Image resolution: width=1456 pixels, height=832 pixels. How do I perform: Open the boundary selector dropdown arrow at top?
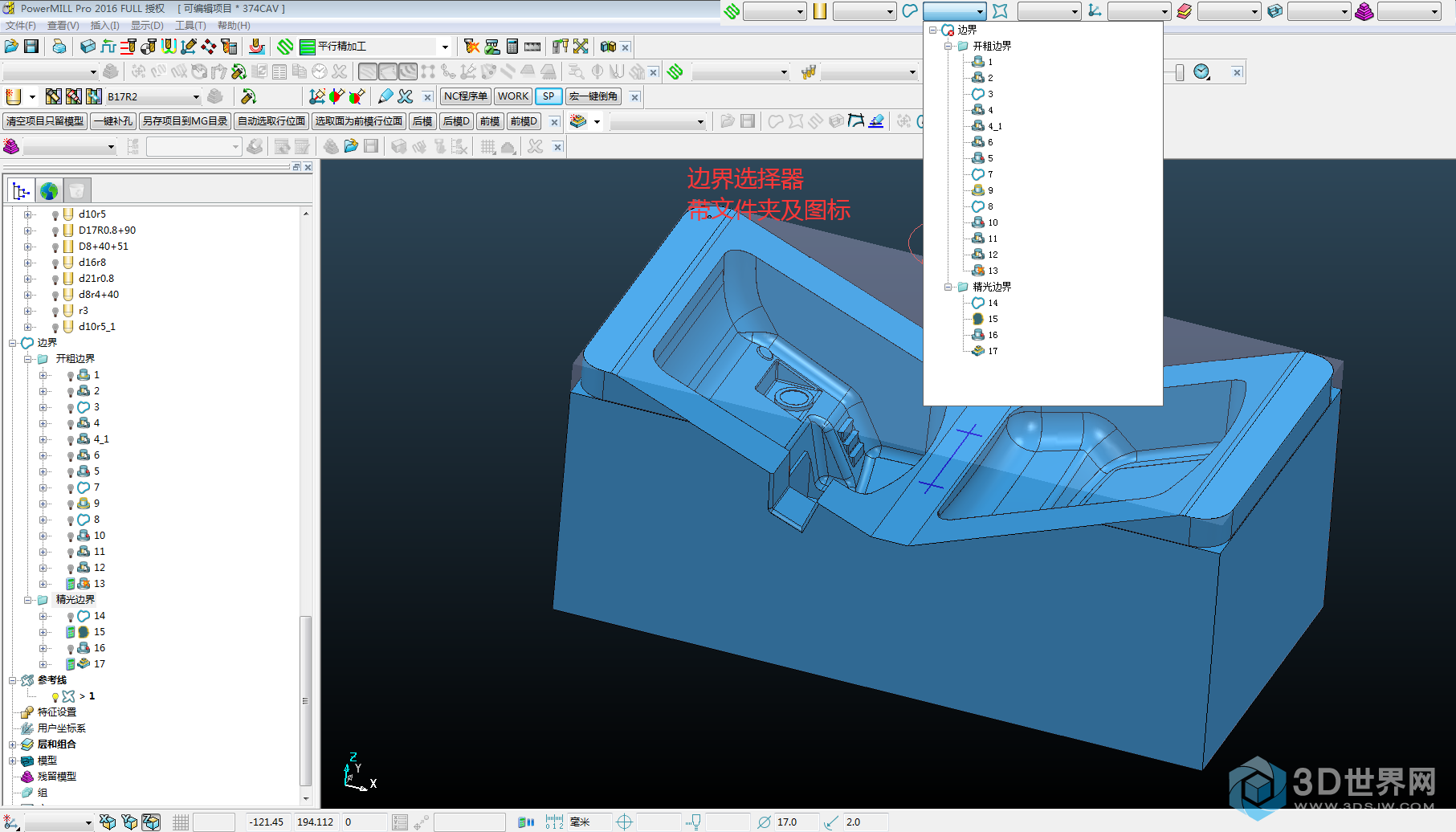tap(981, 11)
